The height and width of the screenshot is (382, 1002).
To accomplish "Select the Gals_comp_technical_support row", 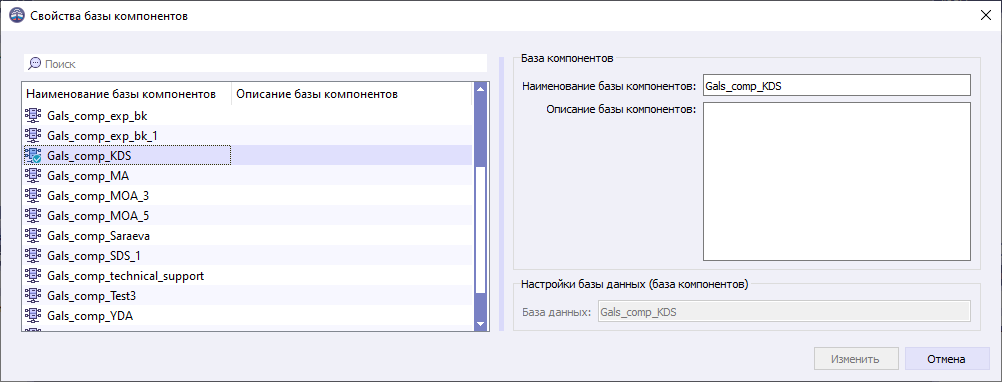I will click(247, 275).
